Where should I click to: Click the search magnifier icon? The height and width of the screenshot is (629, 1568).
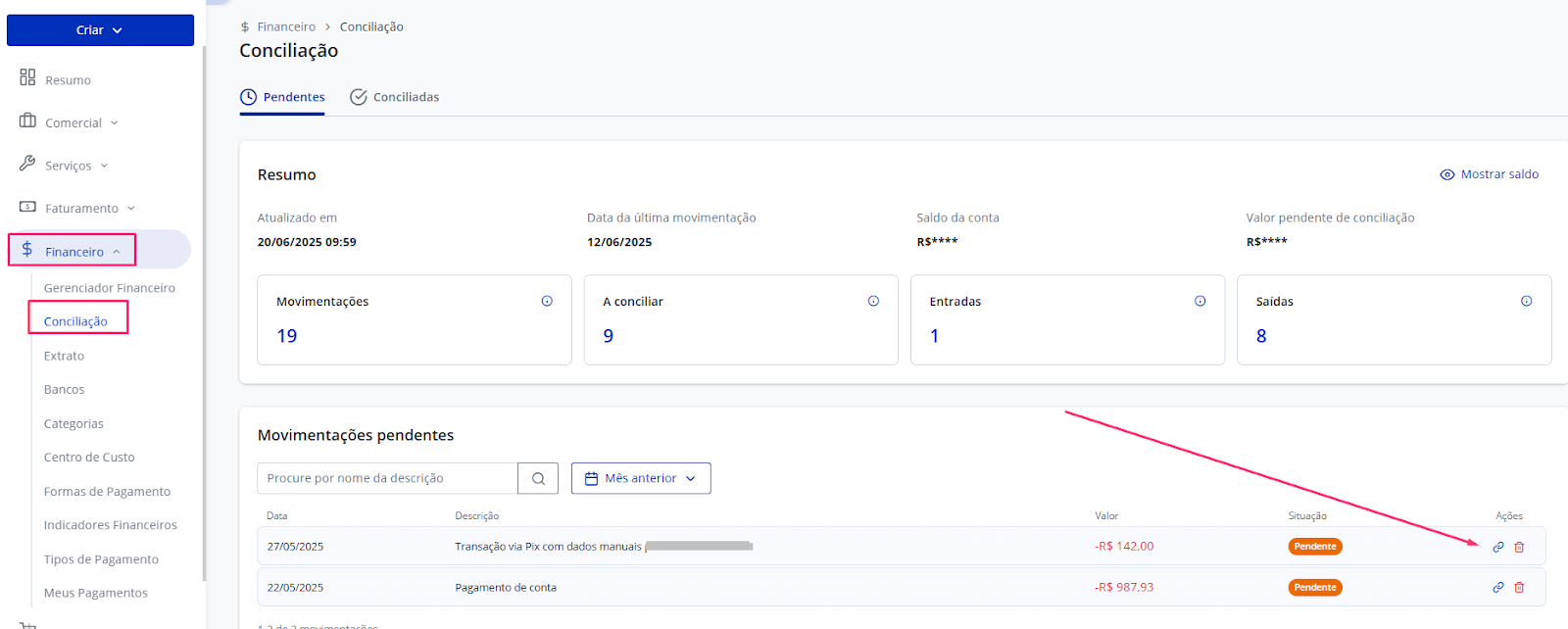[538, 478]
